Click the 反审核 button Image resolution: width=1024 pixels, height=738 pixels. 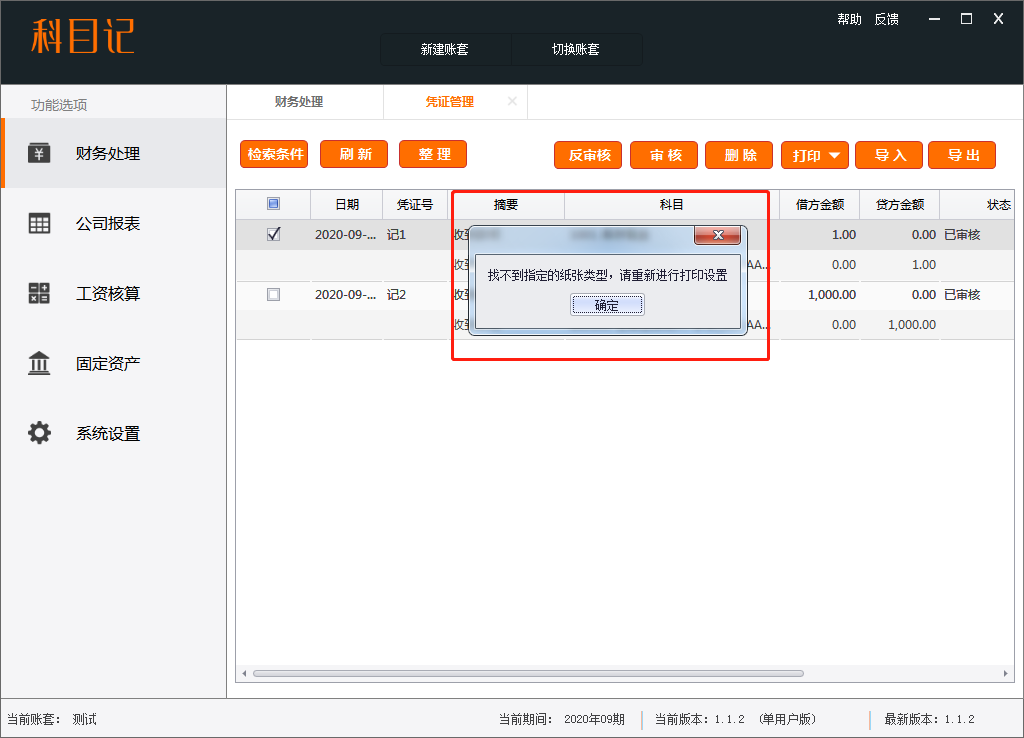click(589, 155)
